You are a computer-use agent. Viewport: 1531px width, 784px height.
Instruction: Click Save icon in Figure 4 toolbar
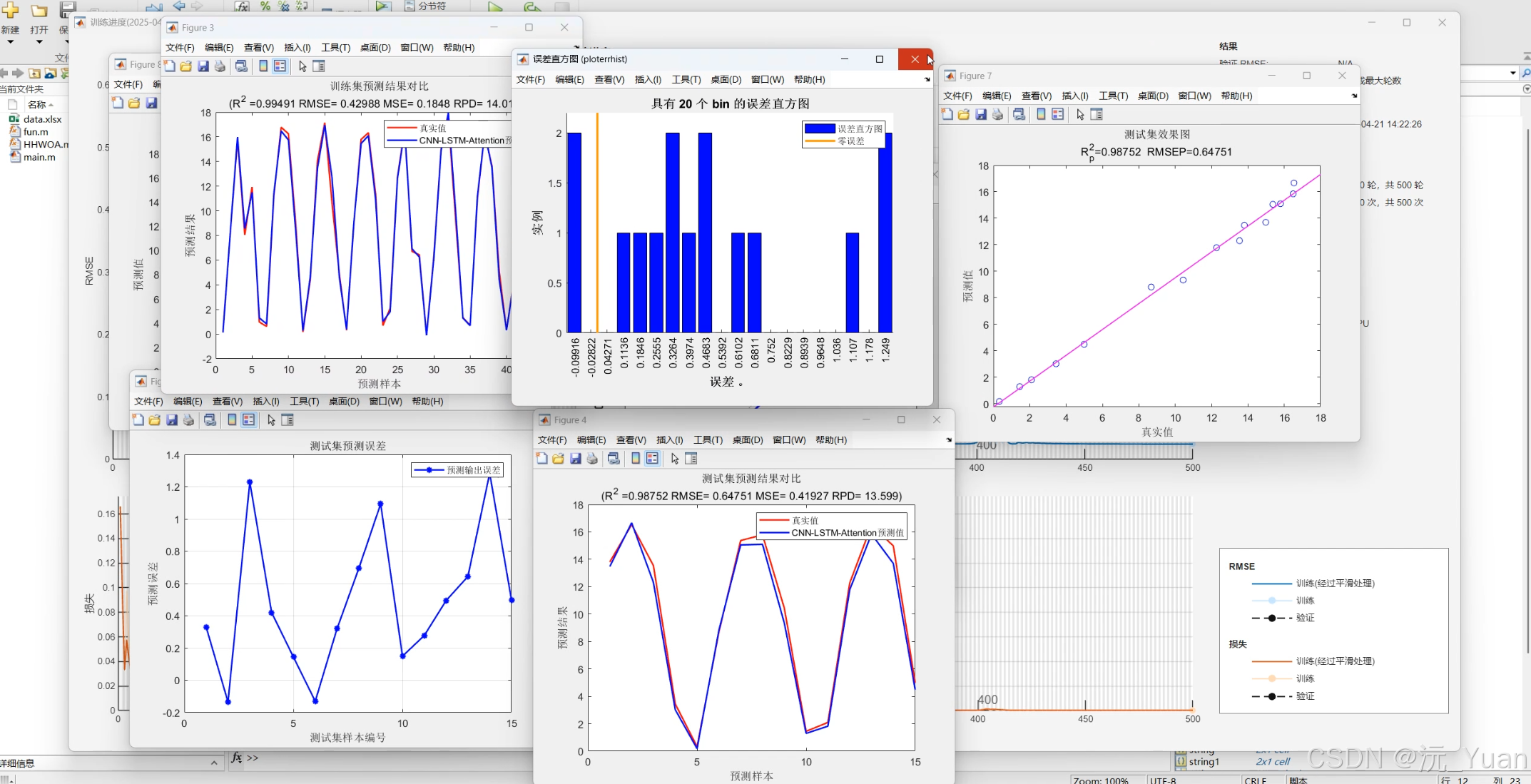coord(575,459)
